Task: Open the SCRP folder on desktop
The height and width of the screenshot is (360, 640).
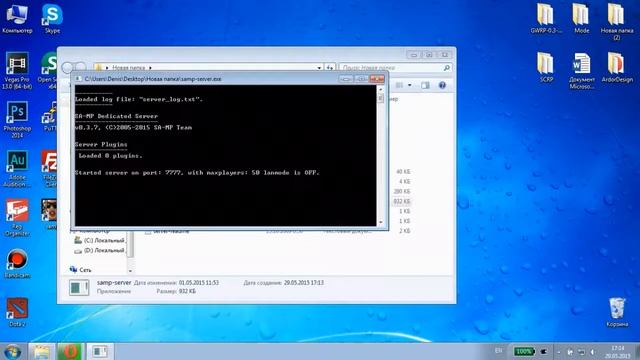Action: [546, 68]
